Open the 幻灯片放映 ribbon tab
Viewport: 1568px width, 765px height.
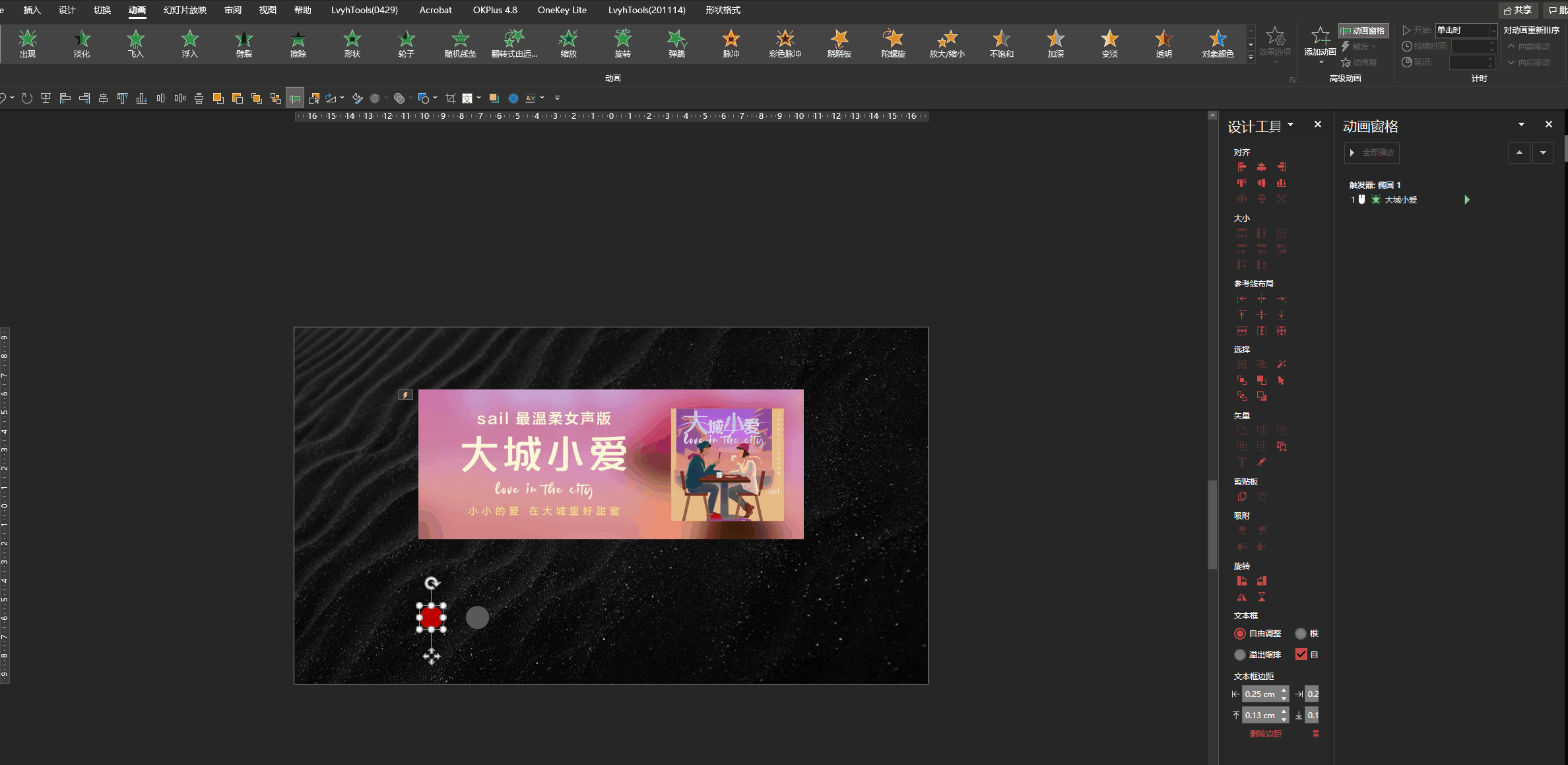pos(185,10)
